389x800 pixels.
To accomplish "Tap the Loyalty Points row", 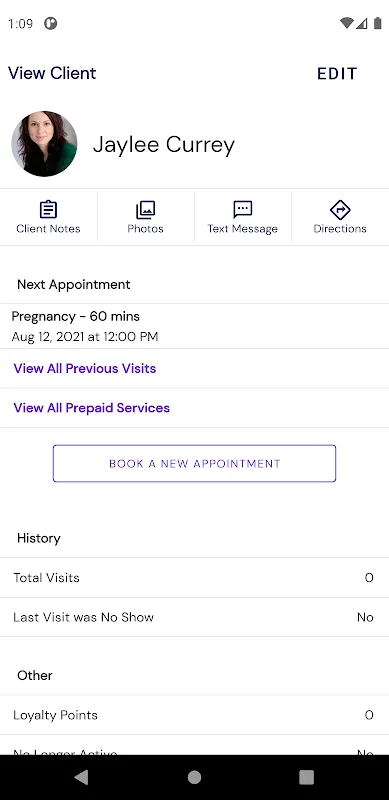I will (194, 715).
